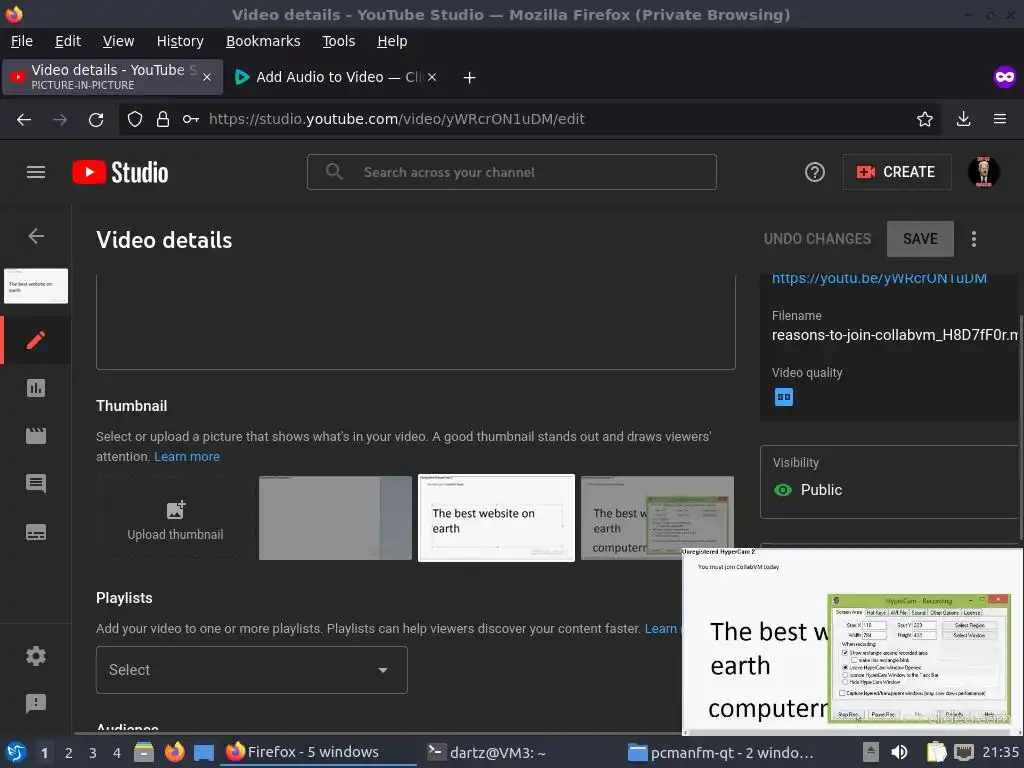Click the filename reasons-to-join-collabvm text
The width and height of the screenshot is (1024, 768).
[894, 335]
